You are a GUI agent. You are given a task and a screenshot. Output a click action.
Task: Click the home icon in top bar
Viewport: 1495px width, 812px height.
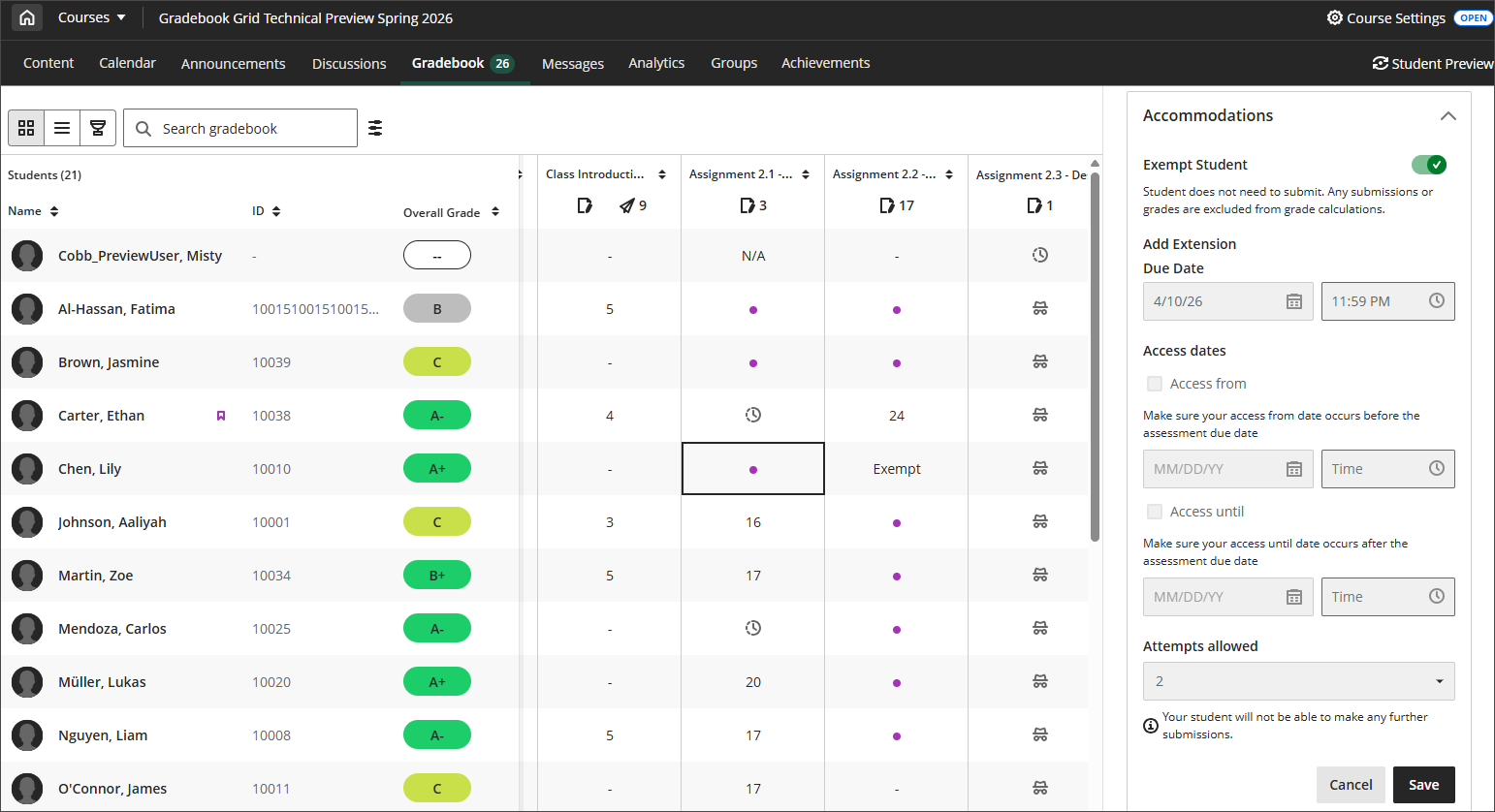tap(27, 17)
